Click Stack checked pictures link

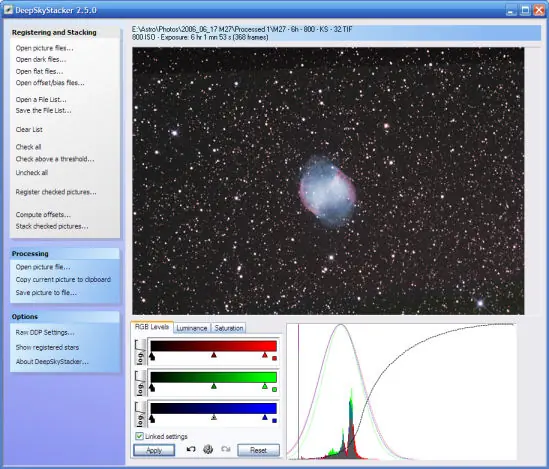click(x=52, y=226)
